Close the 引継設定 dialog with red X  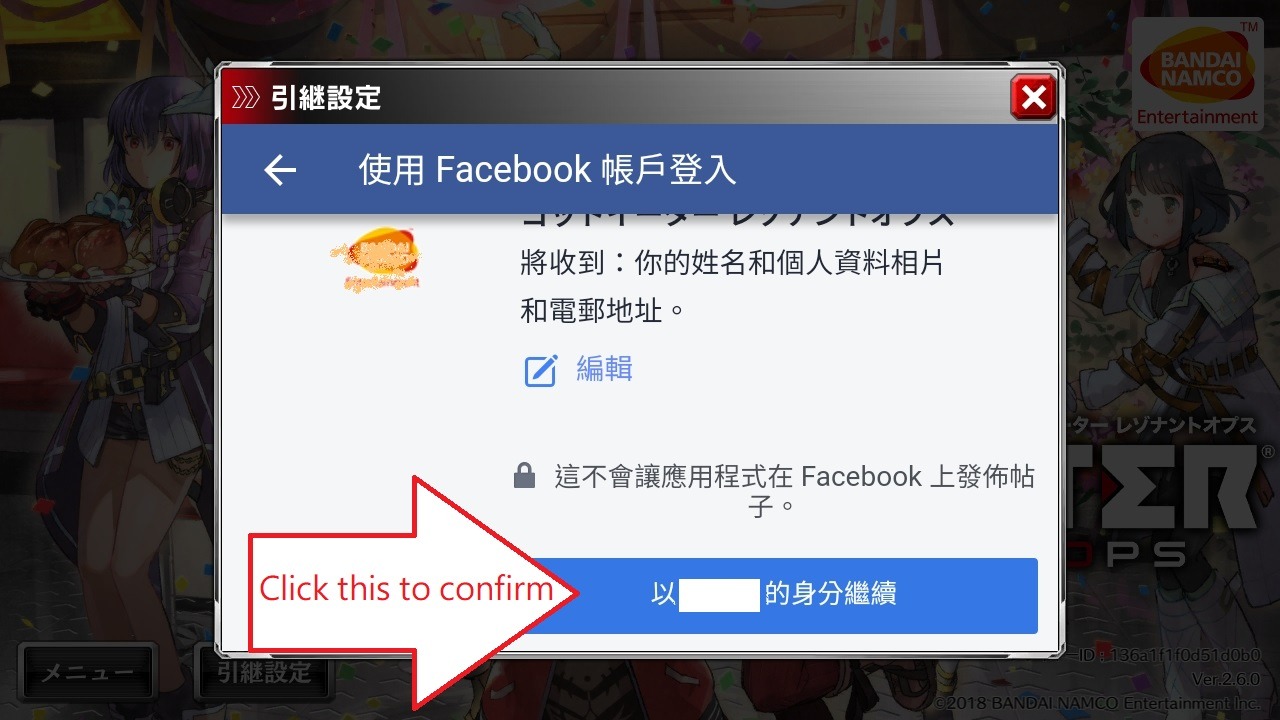[x=1033, y=97]
